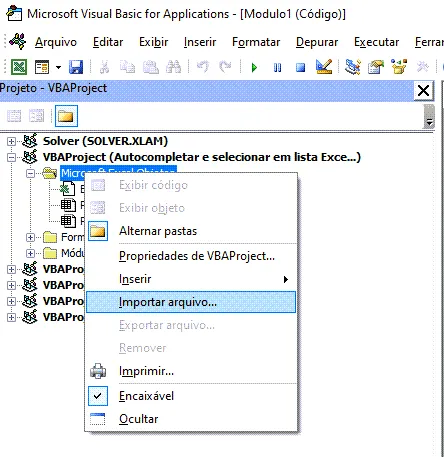The image size is (444, 457).
Task: Open the Depurar menu
Action: click(317, 42)
